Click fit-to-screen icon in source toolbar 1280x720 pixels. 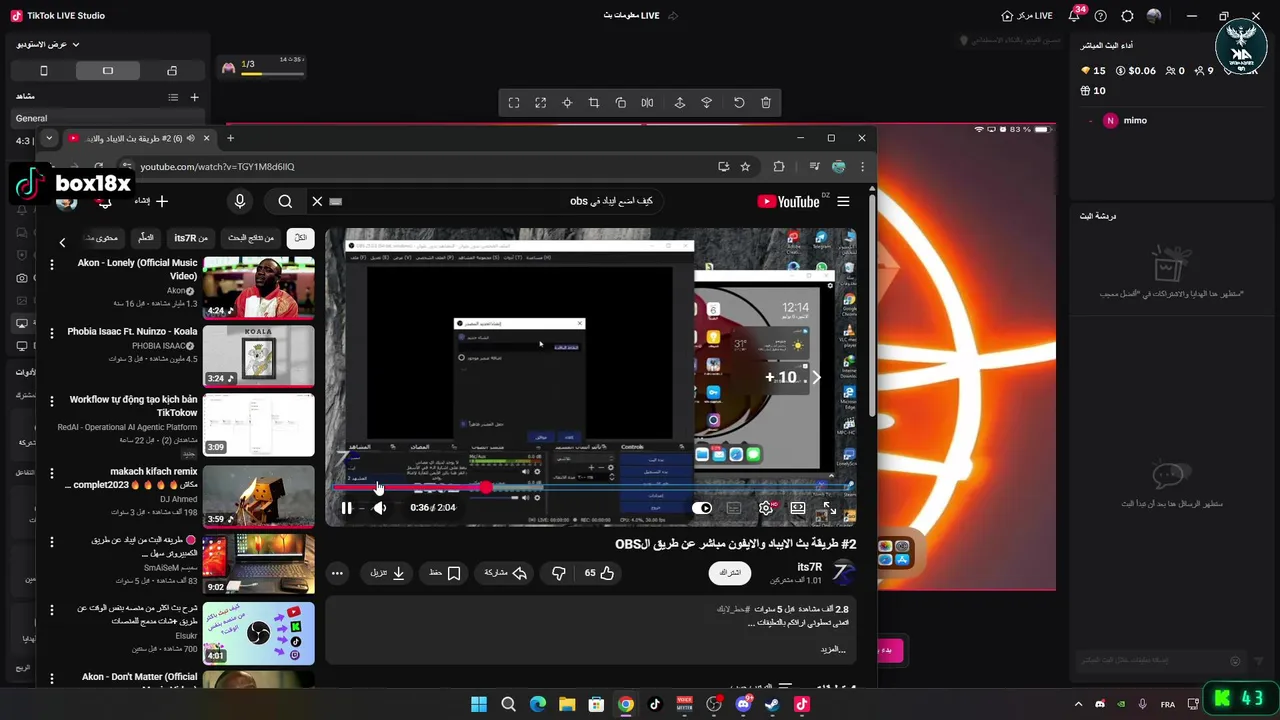[514, 103]
